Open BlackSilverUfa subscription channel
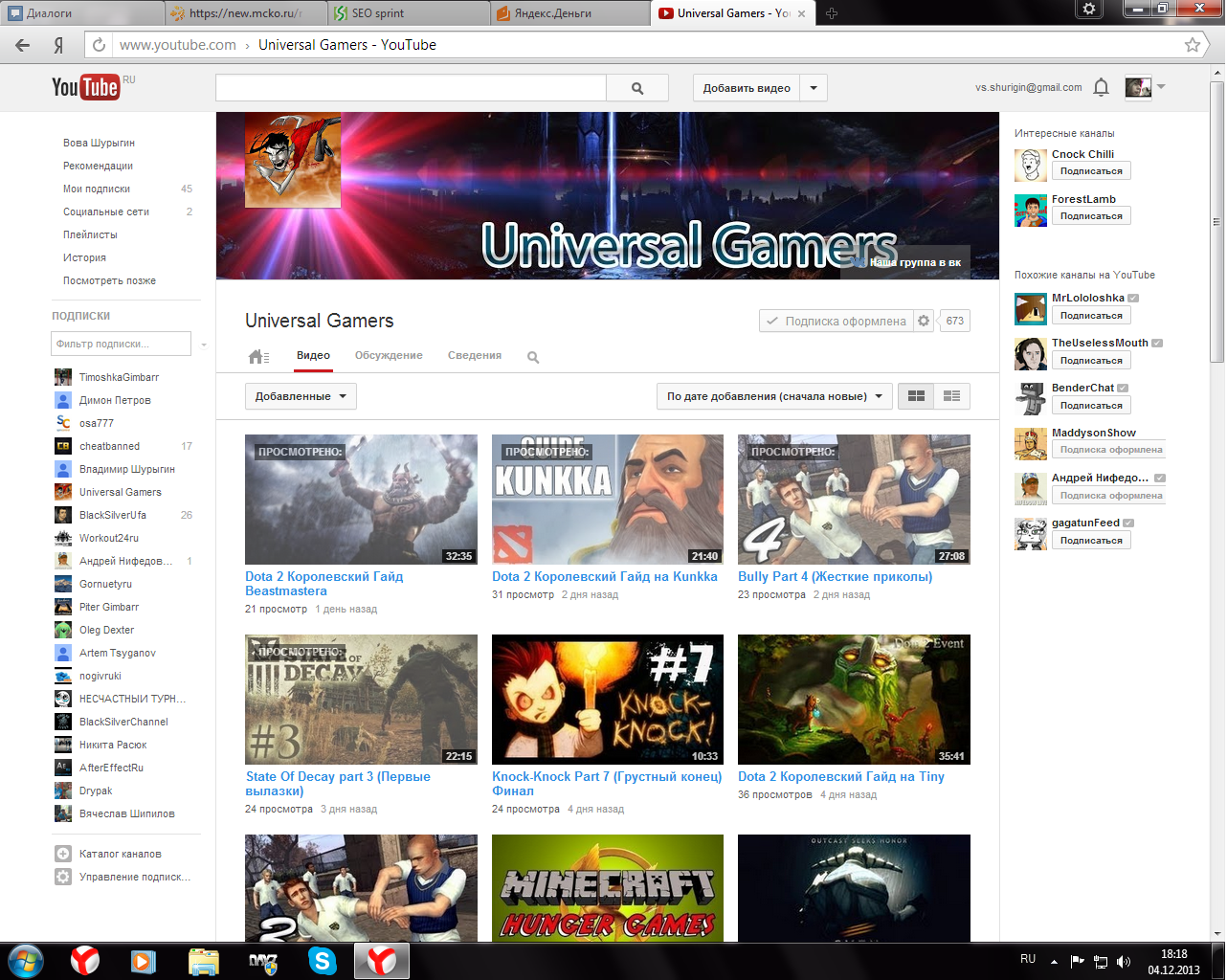 [x=113, y=515]
